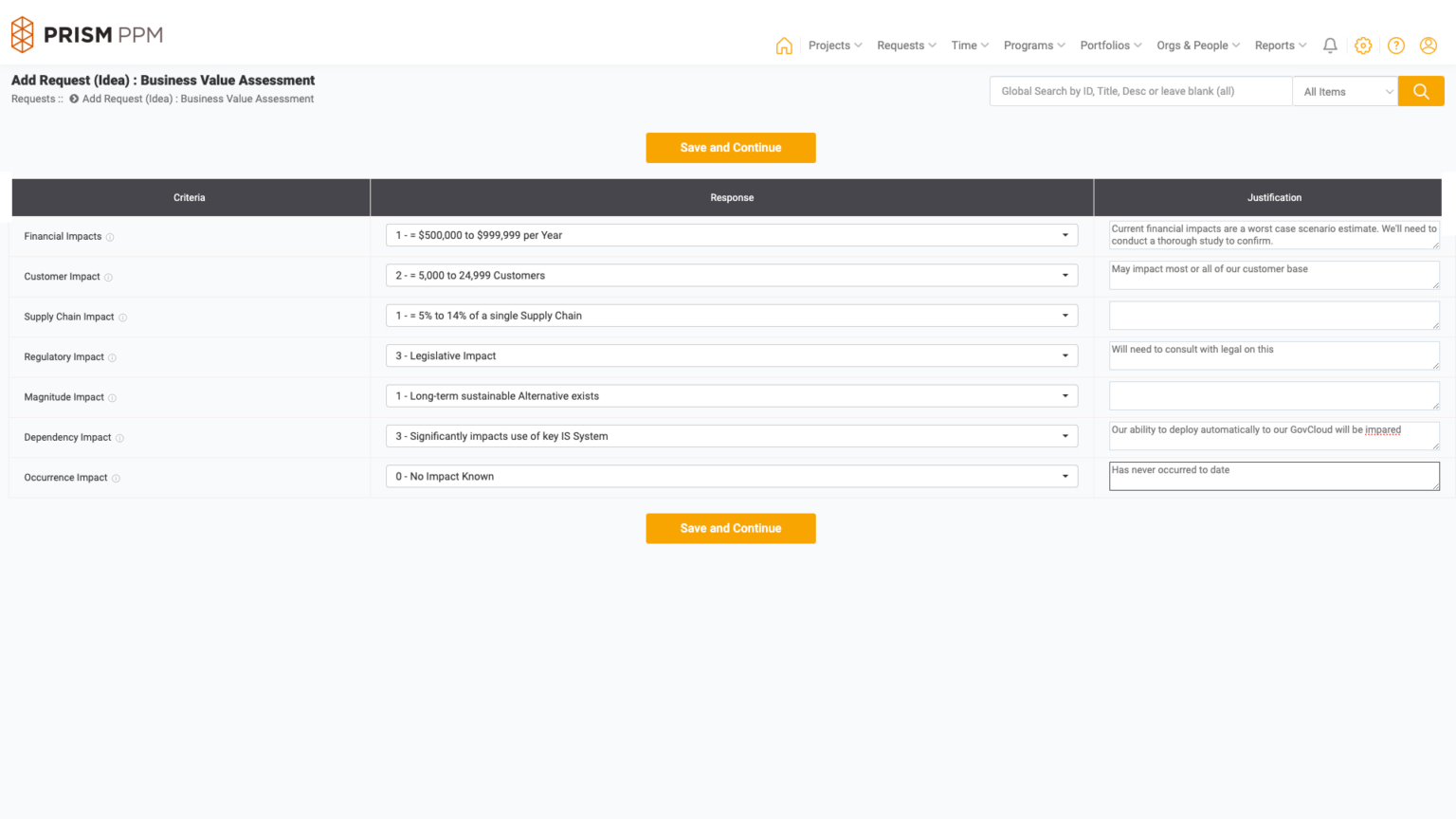Screen dimensions: 1456x819
Task: Click the empty Supply Chain Impact justification box
Action: click(x=1273, y=315)
